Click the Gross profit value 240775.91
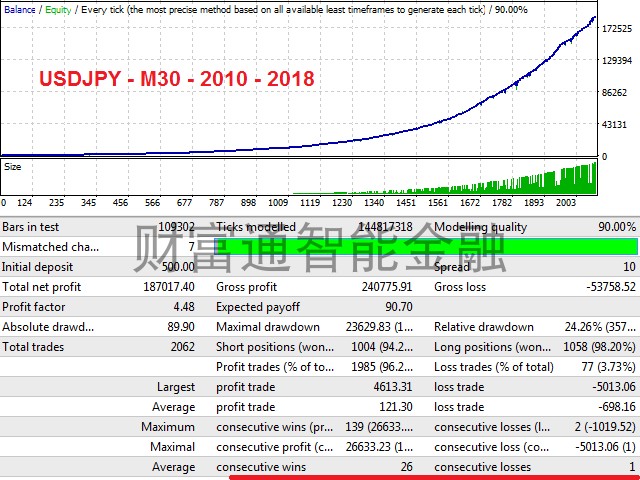640x480 pixels. click(x=387, y=287)
